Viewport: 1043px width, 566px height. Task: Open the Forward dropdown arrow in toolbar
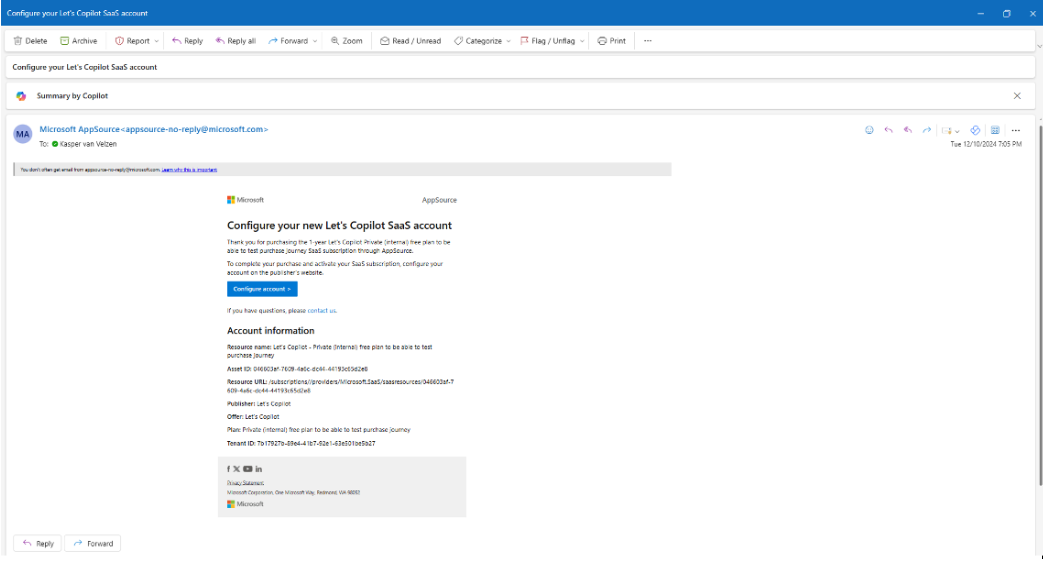point(315,41)
